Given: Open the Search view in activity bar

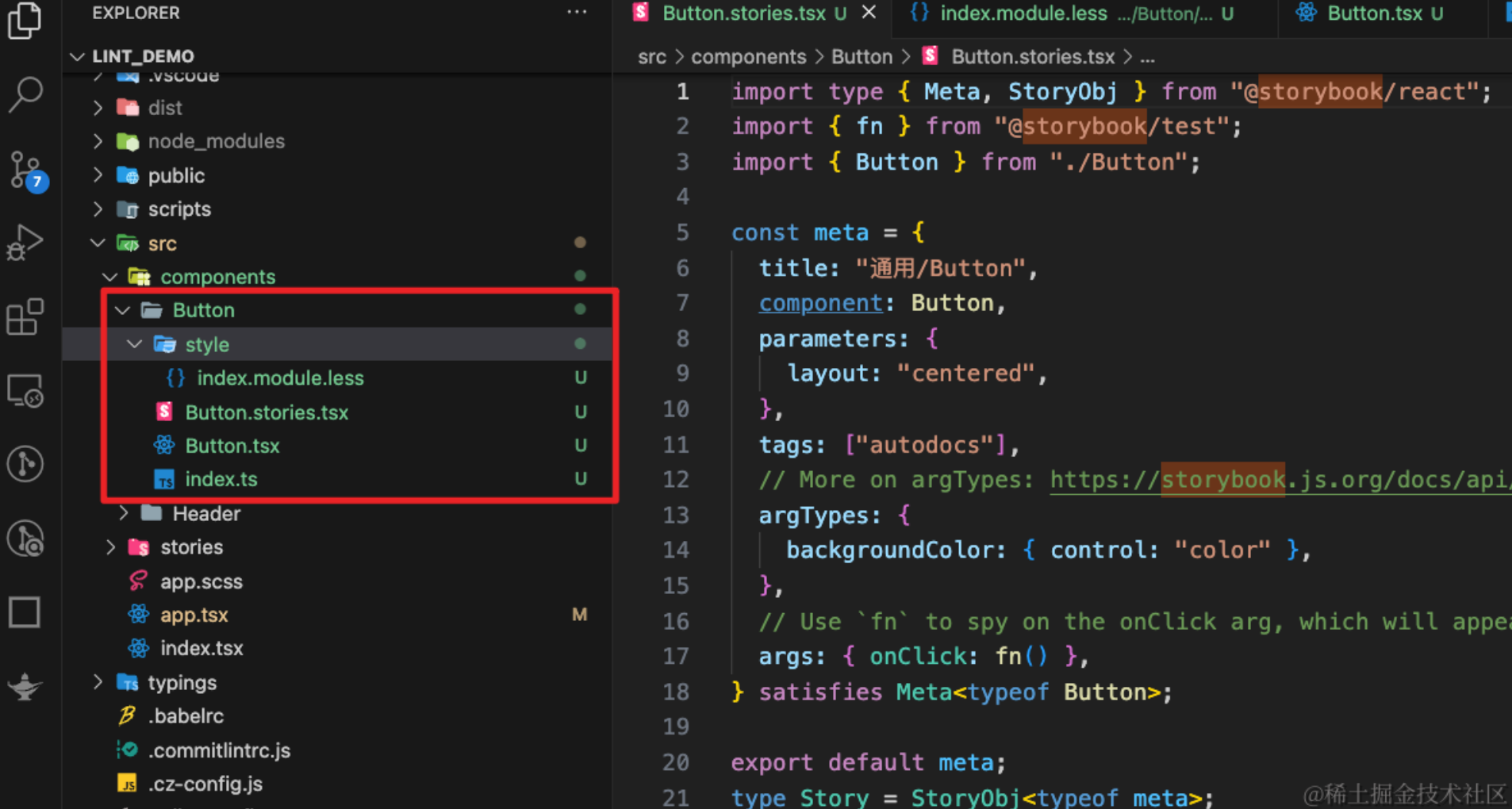Looking at the screenshot, I should (x=25, y=94).
